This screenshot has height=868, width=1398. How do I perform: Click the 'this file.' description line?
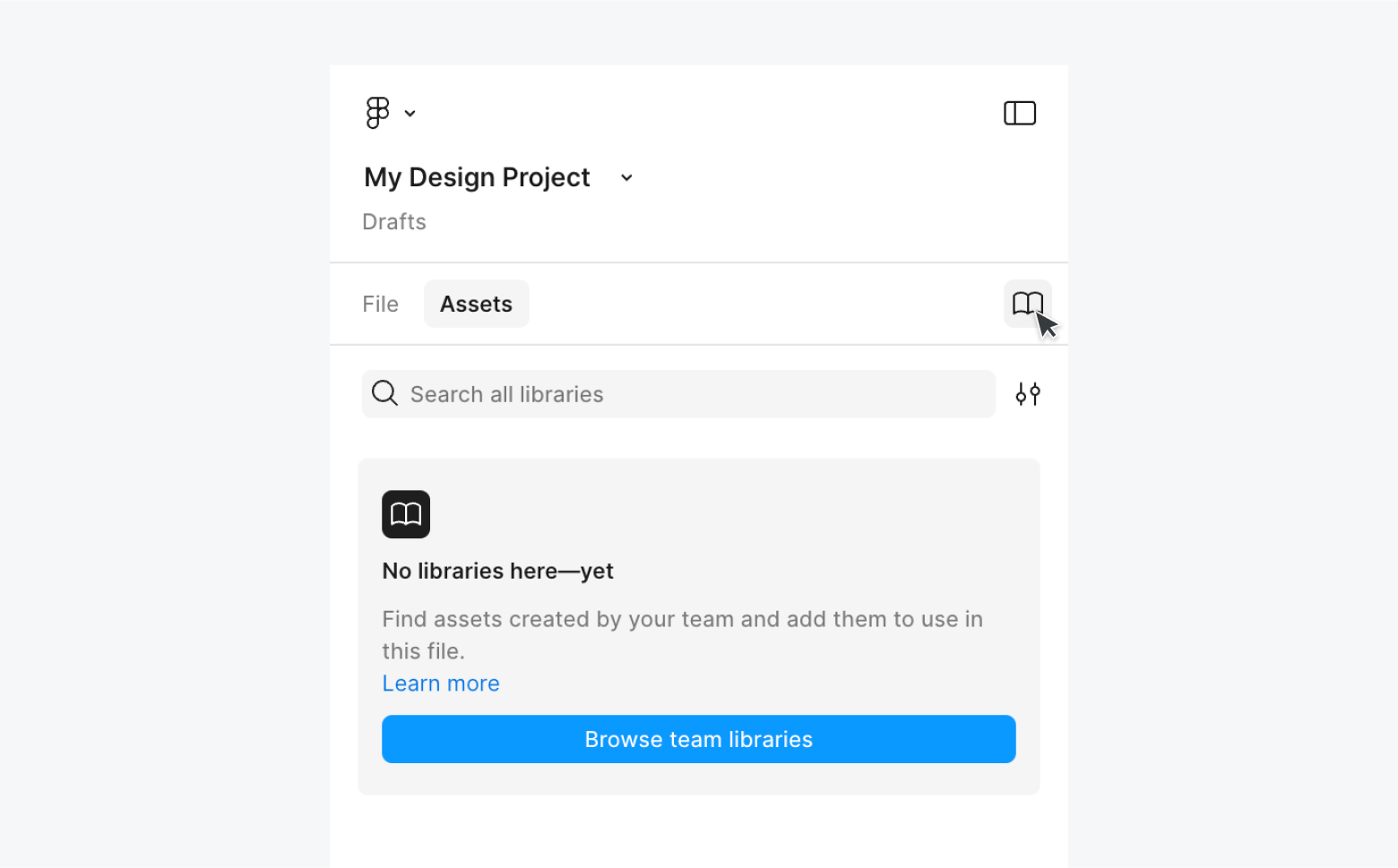coord(423,651)
